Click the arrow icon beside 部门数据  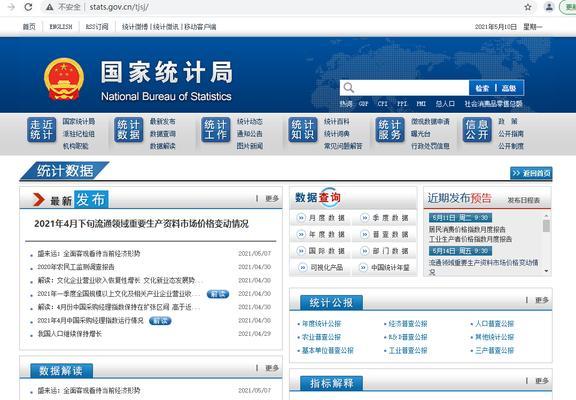[364, 251]
